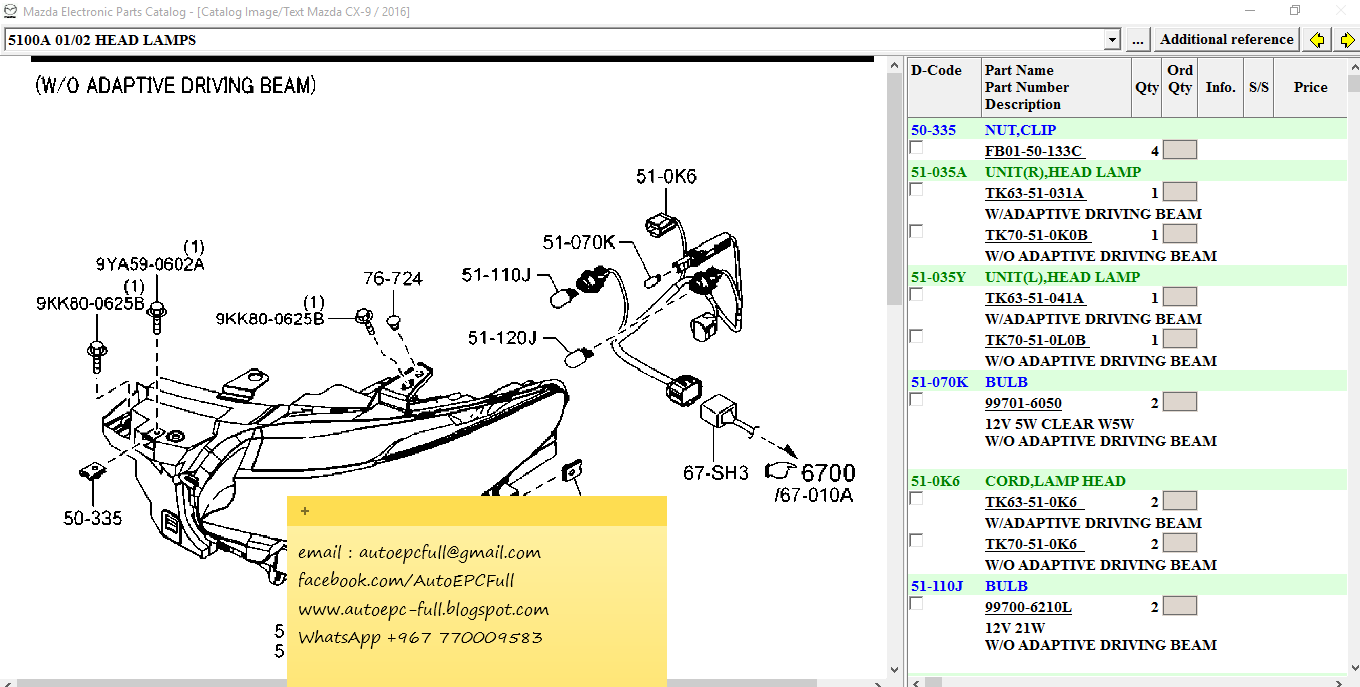The width and height of the screenshot is (1360, 687).
Task: Open part number link FB01-50-133C
Action: [1033, 151]
